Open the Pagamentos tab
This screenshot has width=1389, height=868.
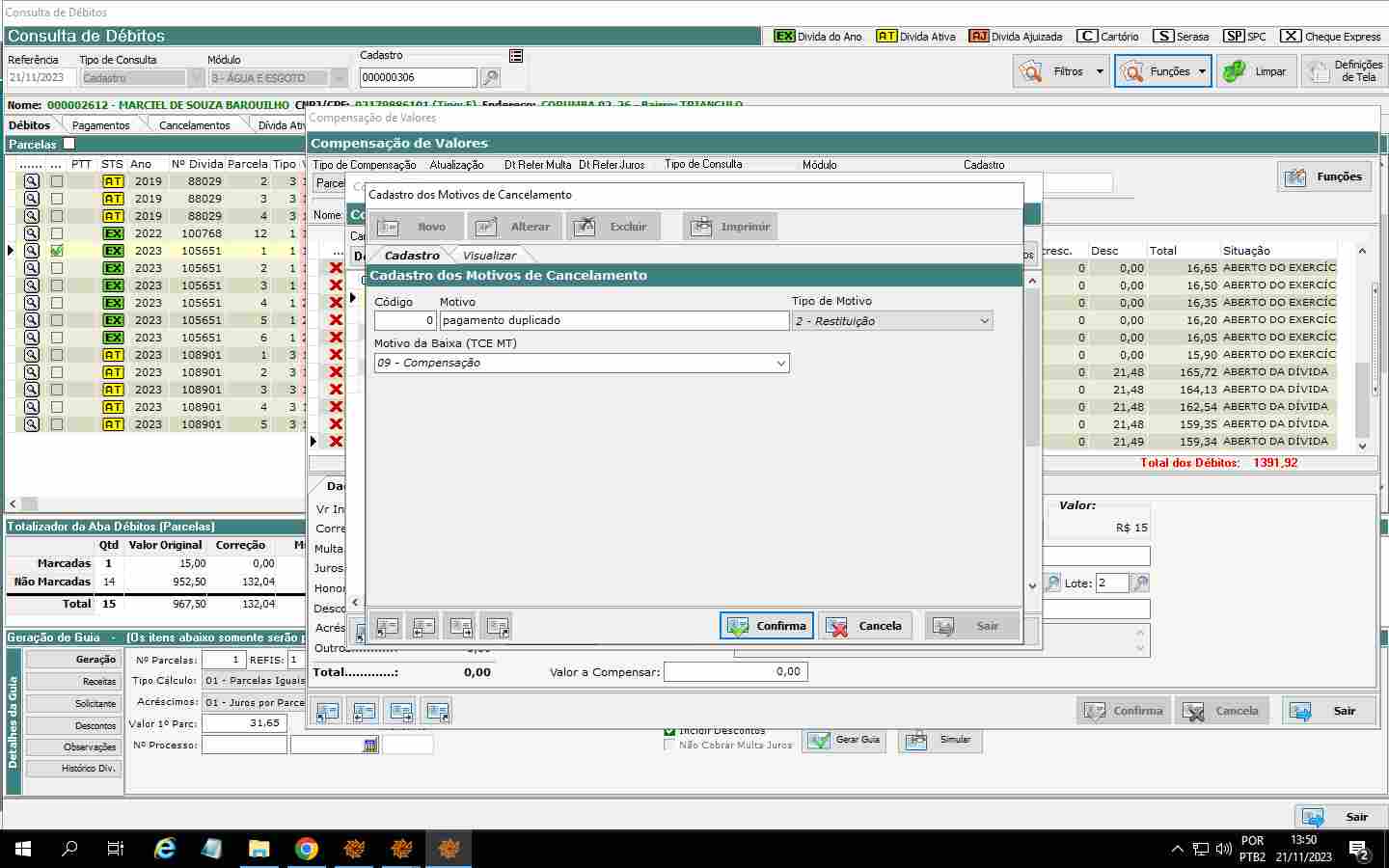[100, 125]
